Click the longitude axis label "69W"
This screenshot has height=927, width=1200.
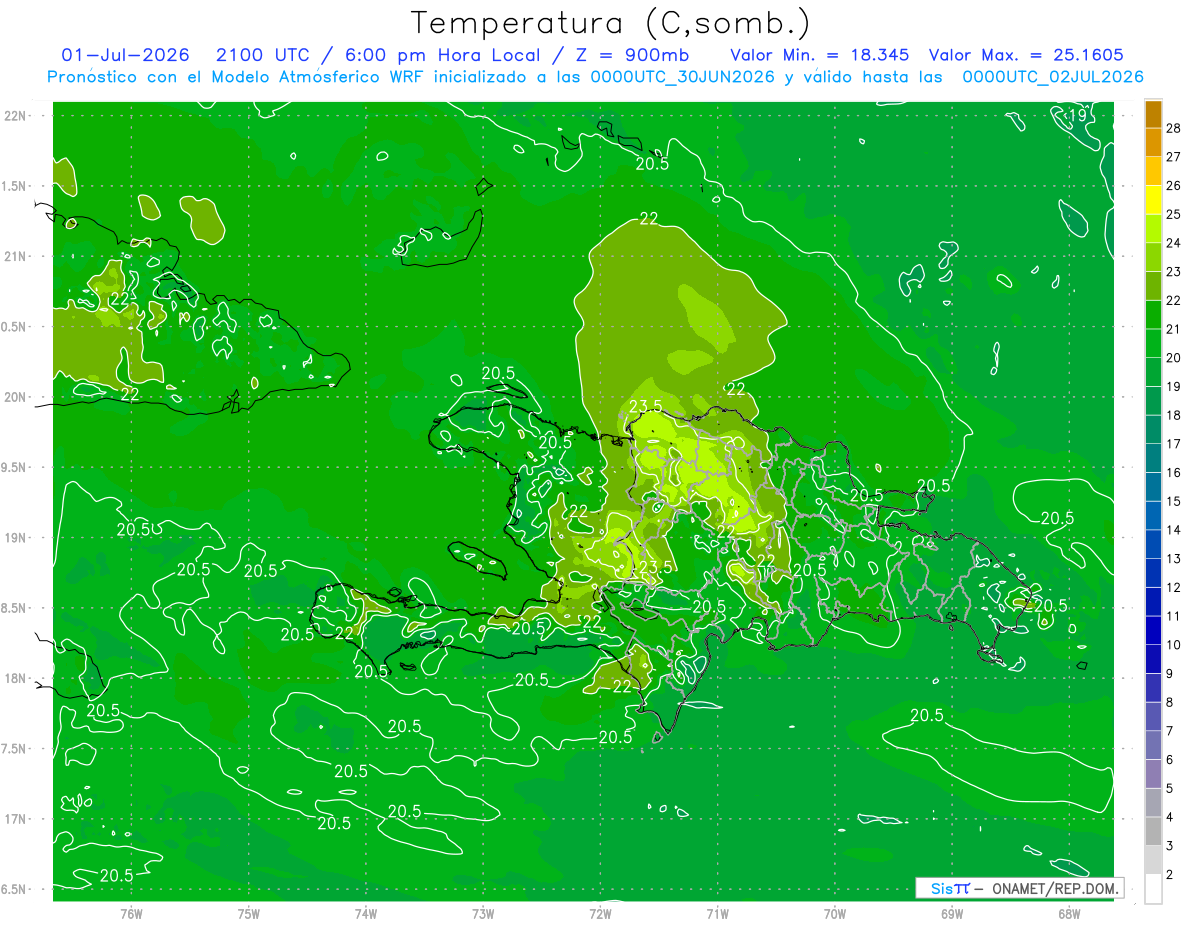pyautogui.click(x=952, y=913)
